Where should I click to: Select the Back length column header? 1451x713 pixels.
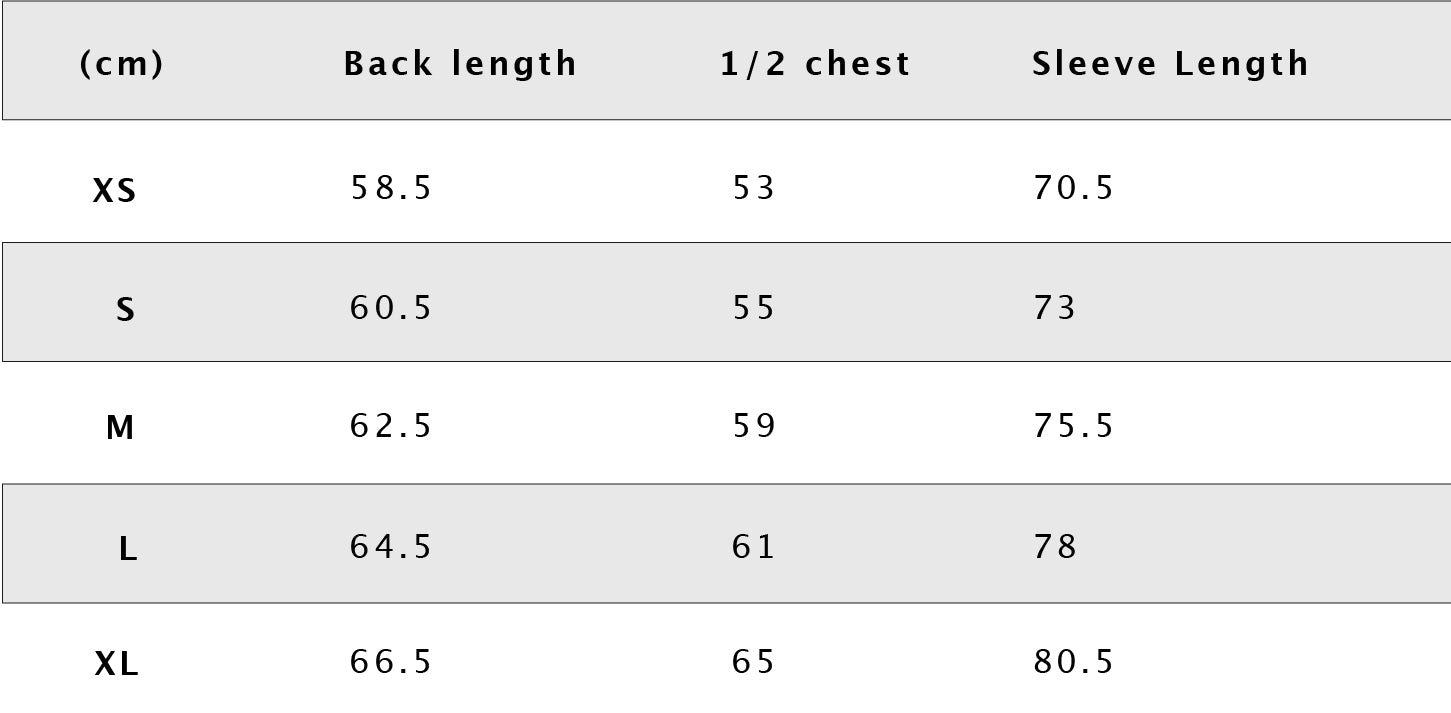pyautogui.click(x=460, y=64)
